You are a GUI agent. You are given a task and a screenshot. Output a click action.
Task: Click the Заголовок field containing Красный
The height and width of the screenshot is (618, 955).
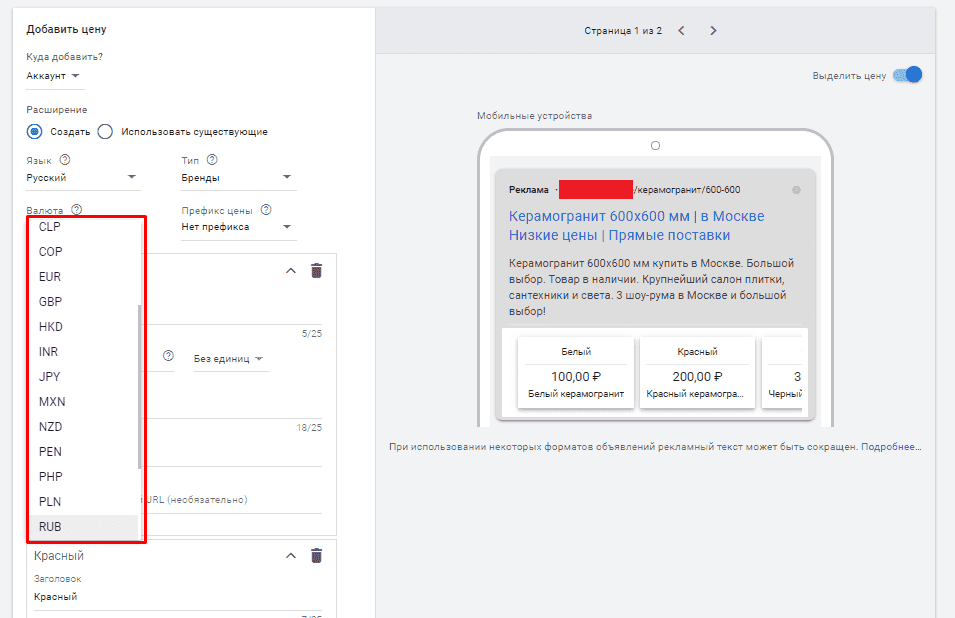(178, 597)
